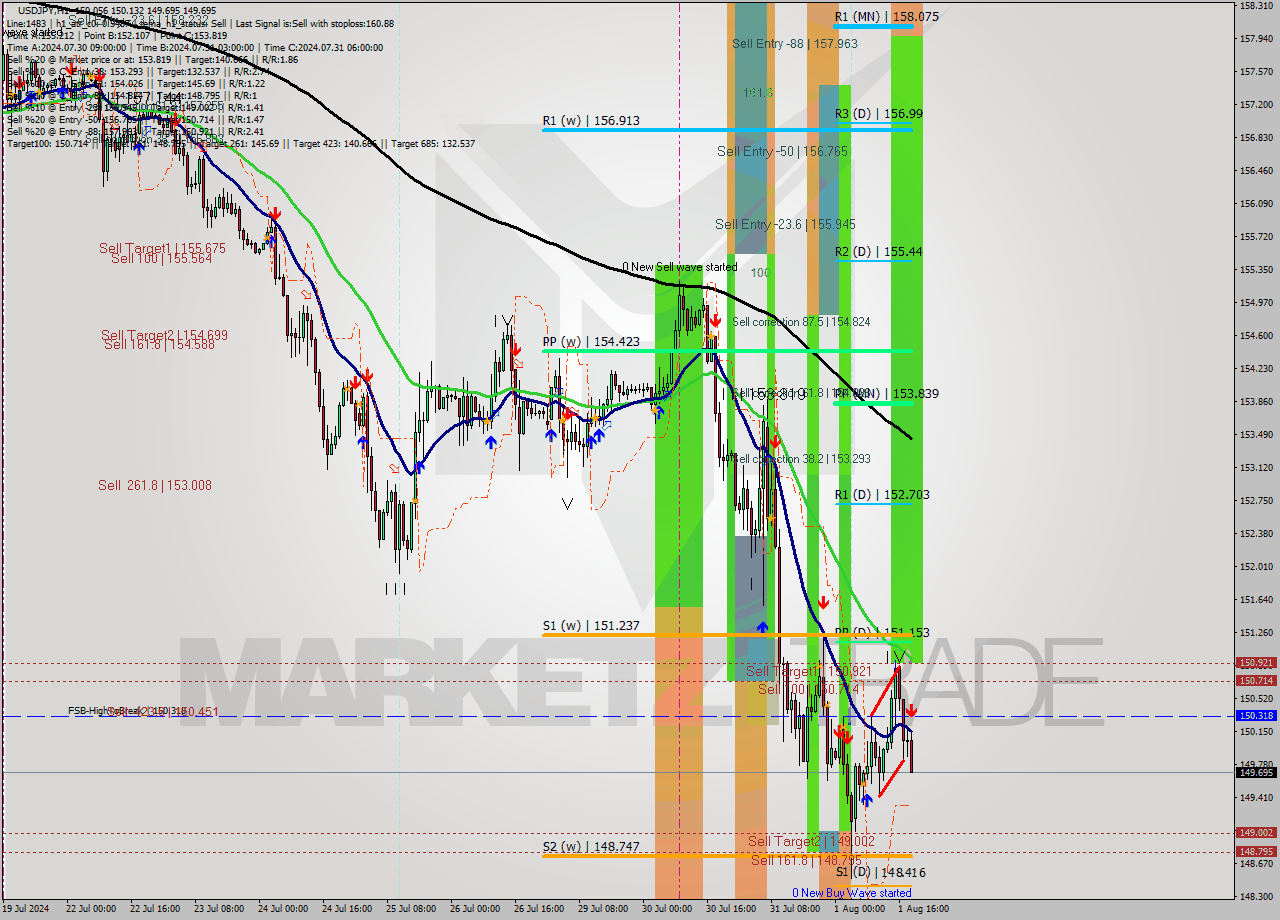
Task: Click the PP (w) | 154.423 pivot label
Action: [591, 342]
